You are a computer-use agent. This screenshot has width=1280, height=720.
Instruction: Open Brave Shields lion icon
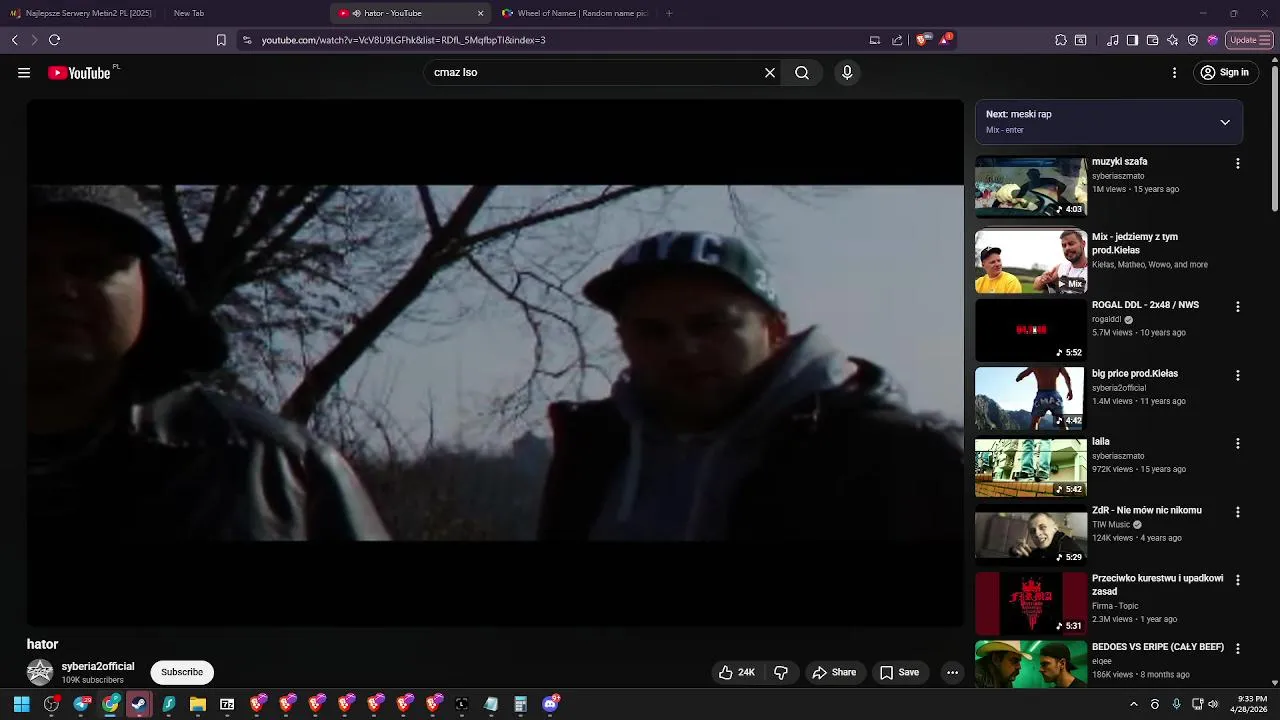click(x=923, y=39)
